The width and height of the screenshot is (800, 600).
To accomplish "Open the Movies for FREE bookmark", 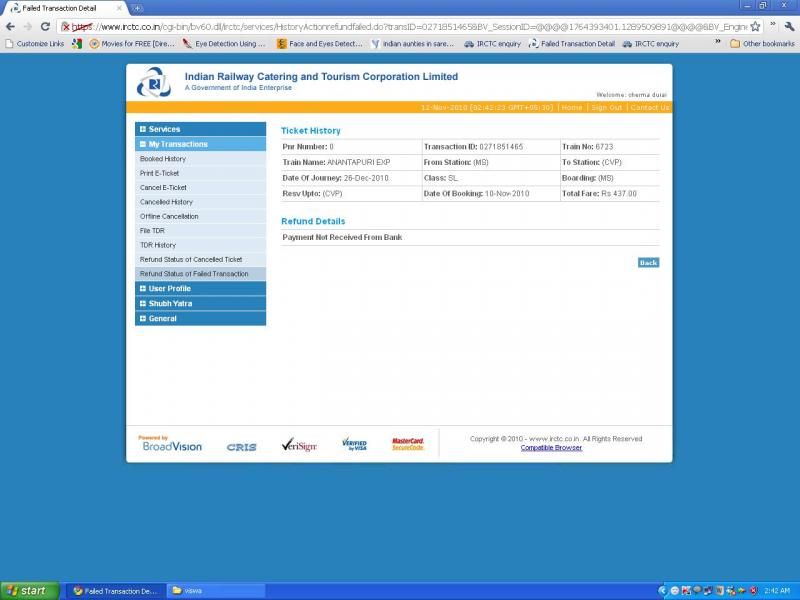I will click(x=132, y=44).
